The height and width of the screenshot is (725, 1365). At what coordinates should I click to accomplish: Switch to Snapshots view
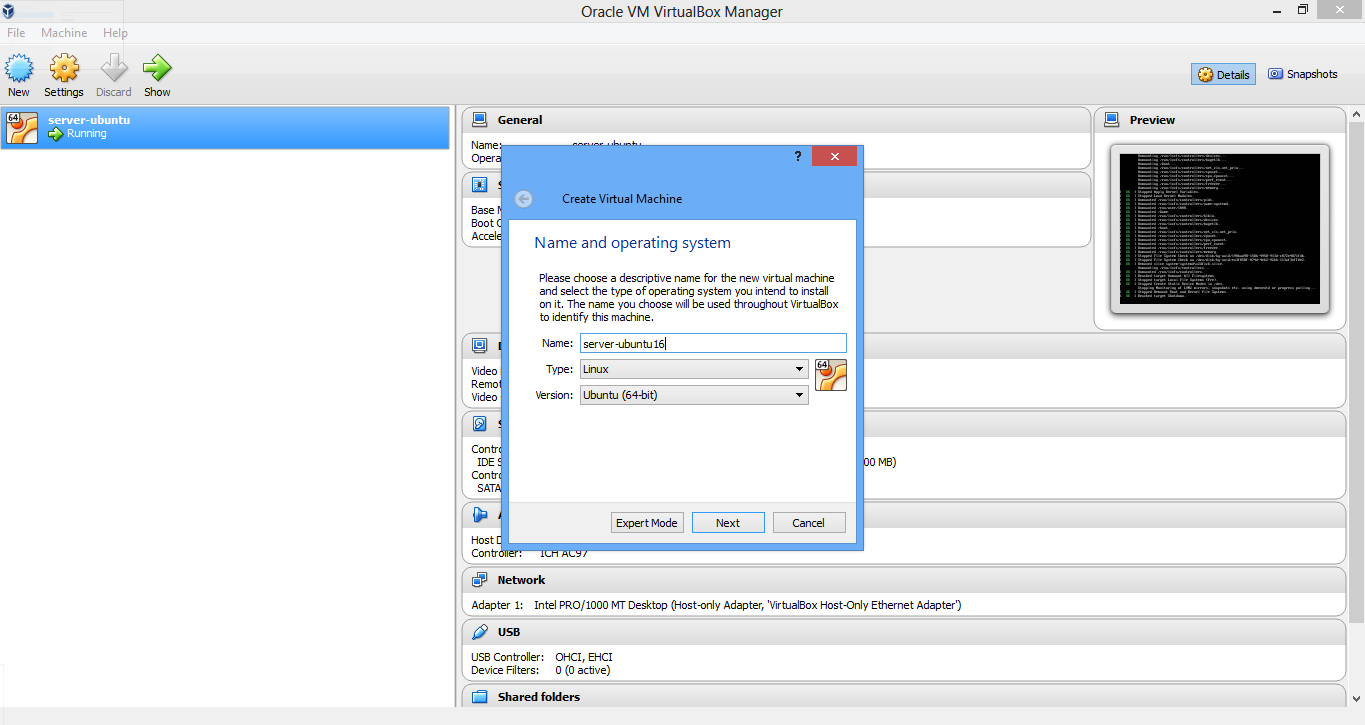tap(1302, 74)
